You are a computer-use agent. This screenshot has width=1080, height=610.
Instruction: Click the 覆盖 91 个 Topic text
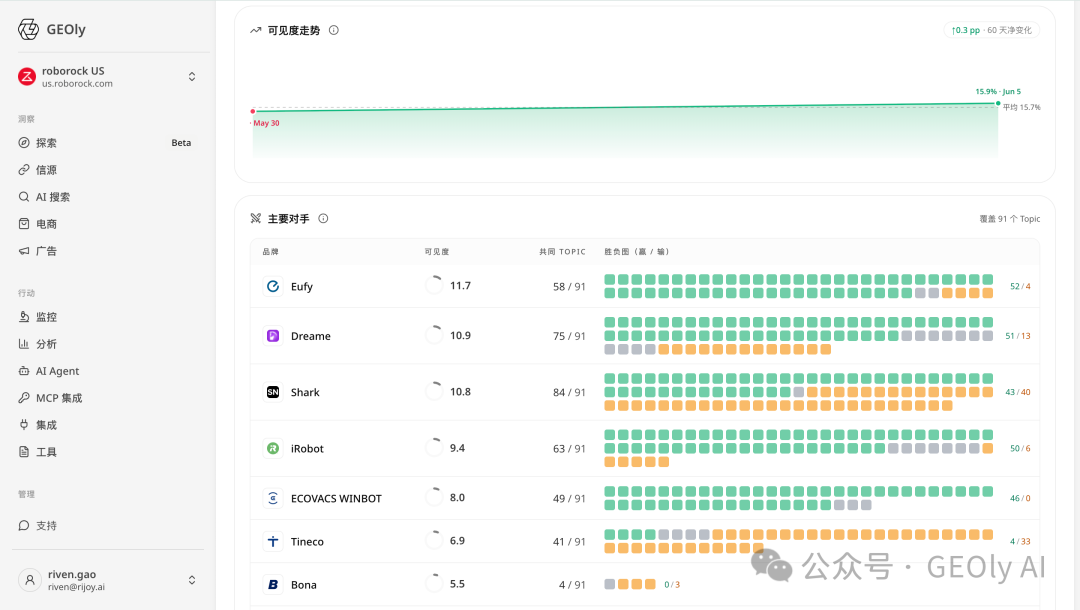tap(1010, 219)
